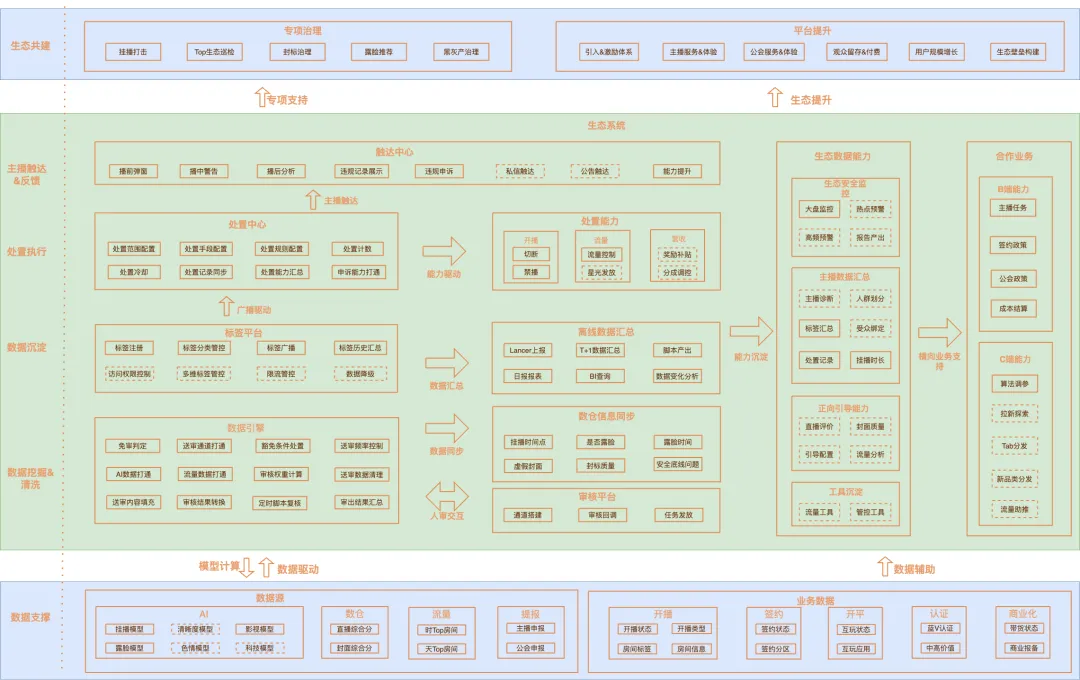Select the up arrow beside 数据辅助
The width and height of the screenshot is (1080, 680).
(x=883, y=567)
